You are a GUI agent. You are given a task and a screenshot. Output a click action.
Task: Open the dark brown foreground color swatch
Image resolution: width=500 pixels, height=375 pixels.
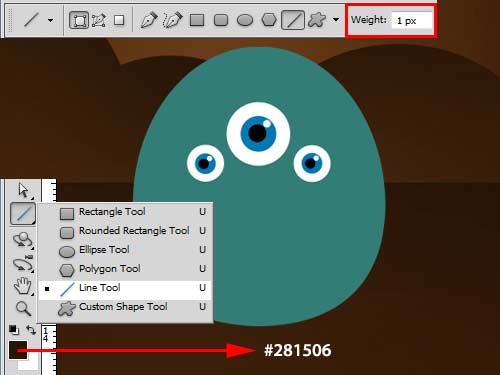coord(18,350)
